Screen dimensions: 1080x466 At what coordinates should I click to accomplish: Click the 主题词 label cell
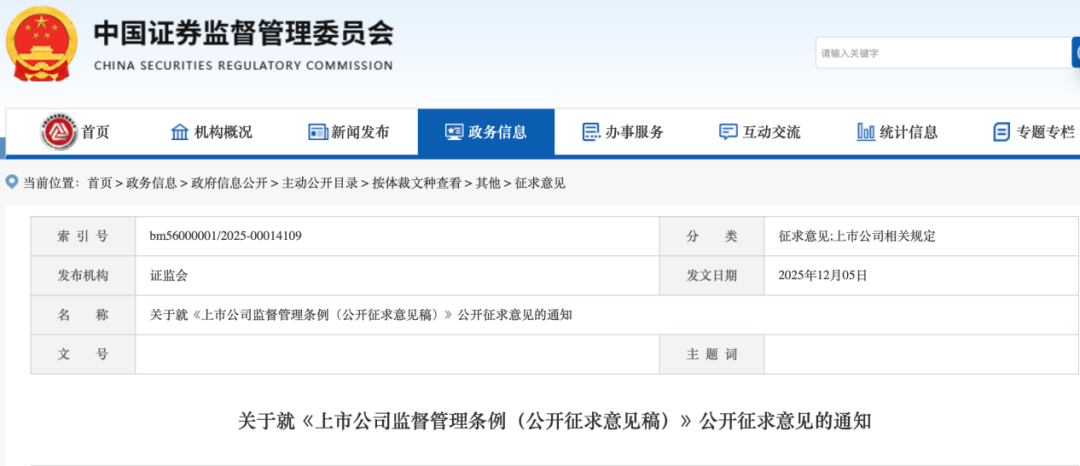[712, 354]
